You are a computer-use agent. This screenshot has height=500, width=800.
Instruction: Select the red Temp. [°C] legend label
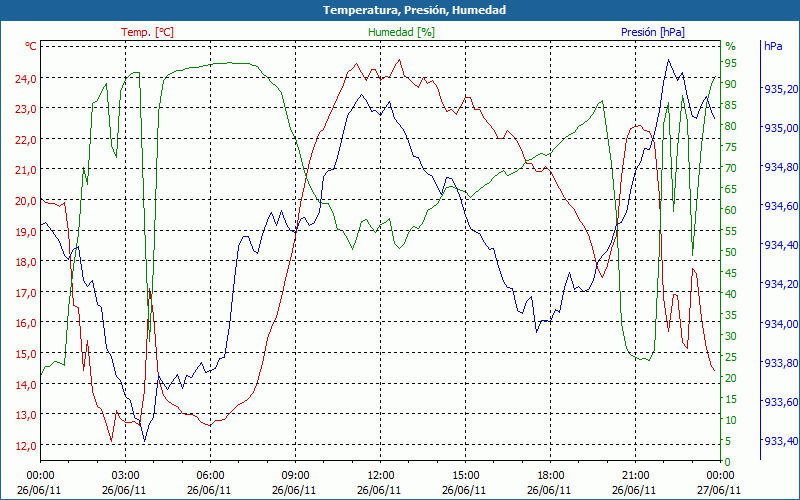147,32
